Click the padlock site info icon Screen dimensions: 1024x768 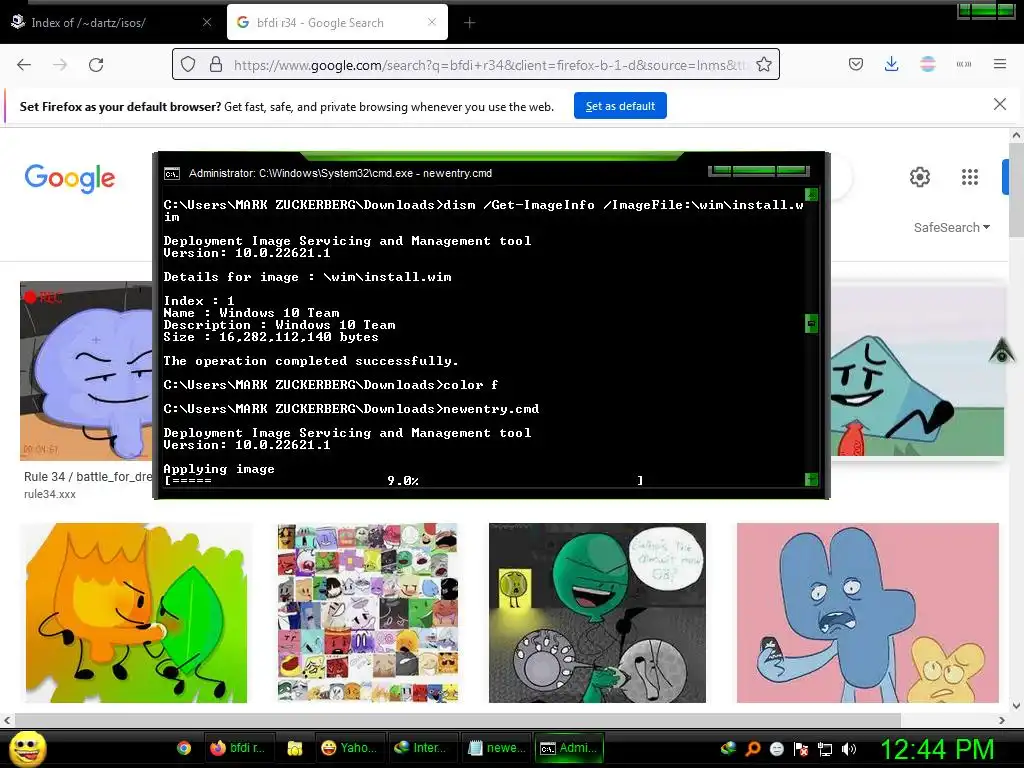point(216,65)
